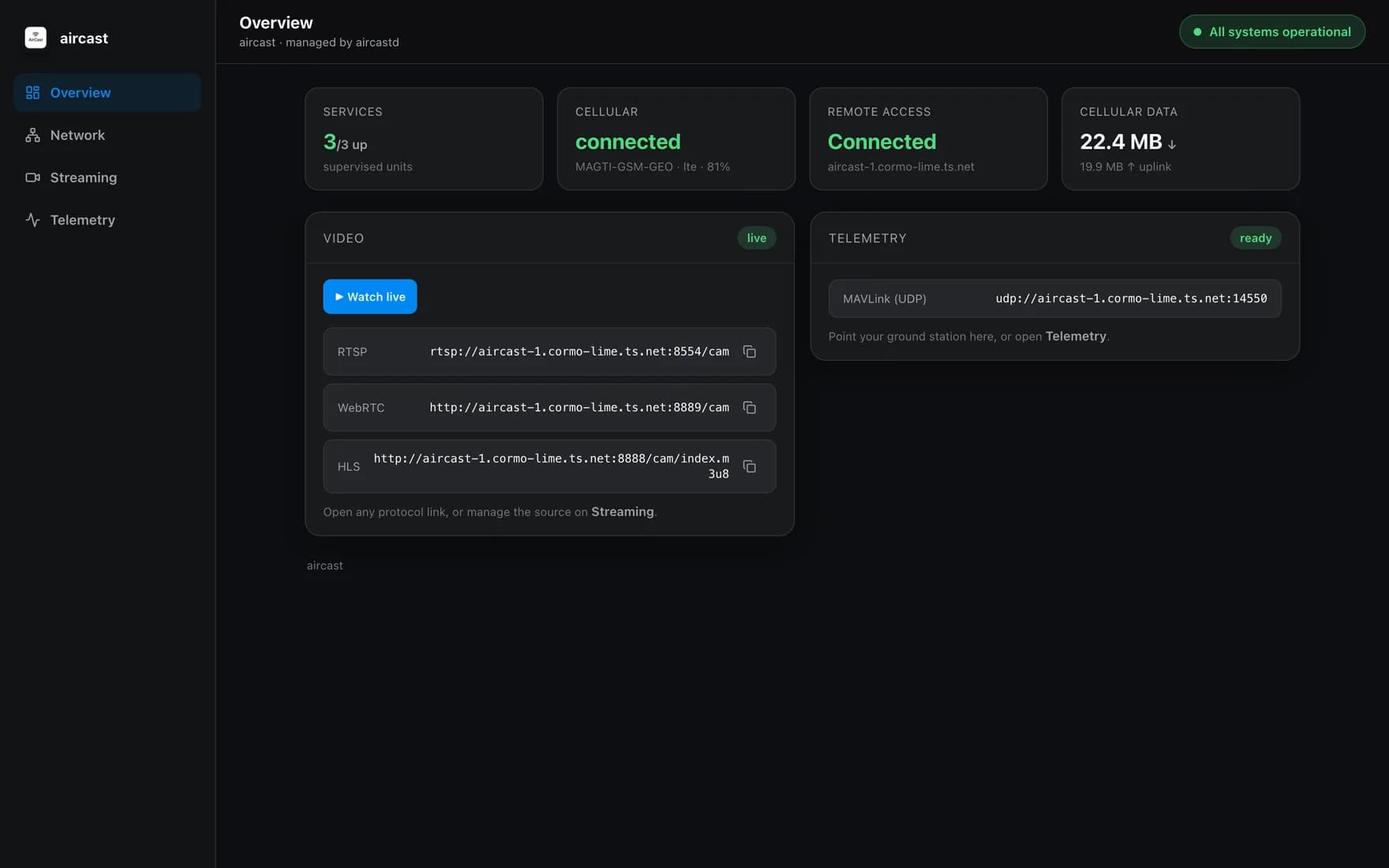Screen dimensions: 1389x868
Task: Open the Telemetry page in sidebar
Action: point(107,220)
